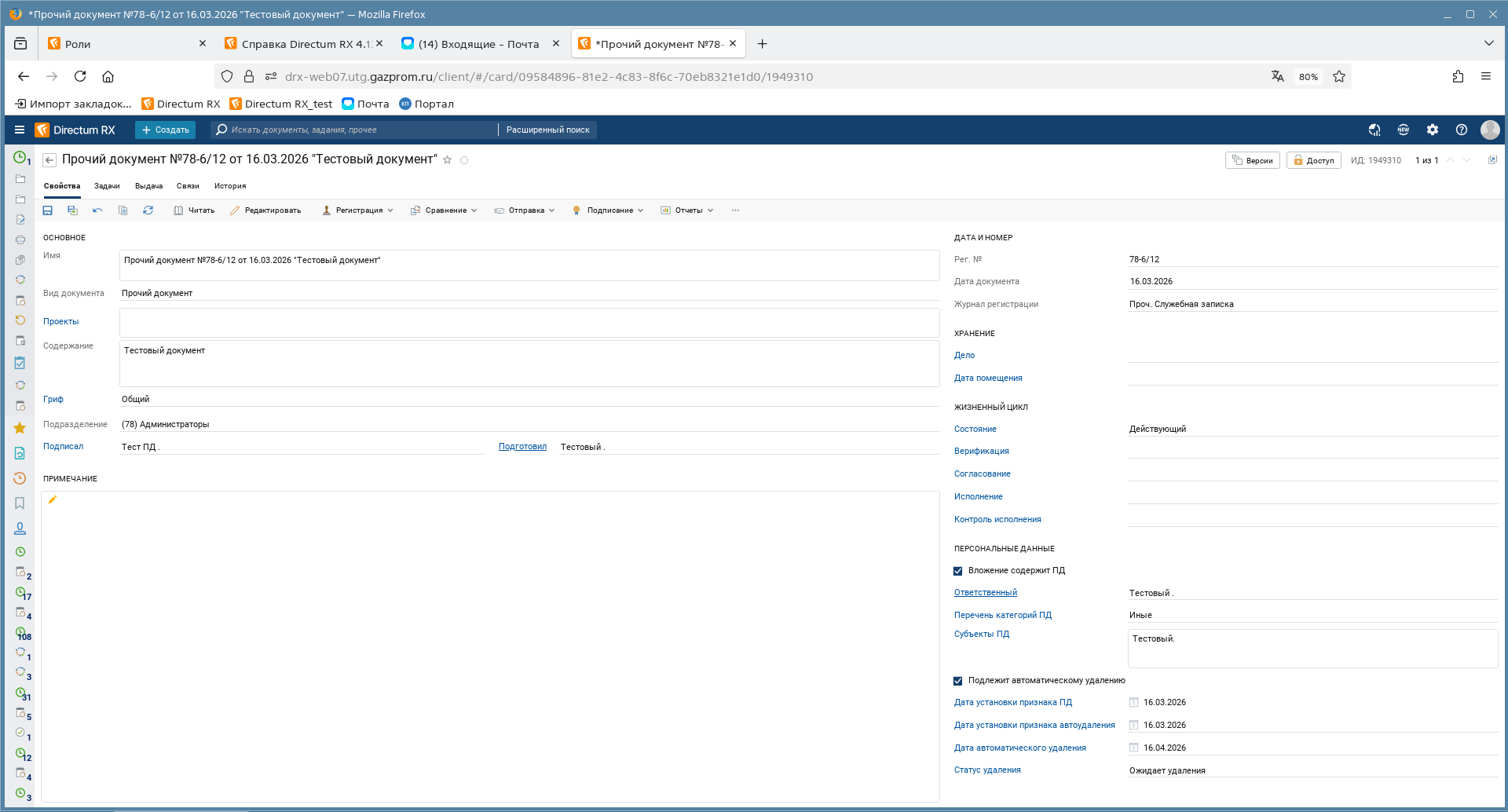The width and height of the screenshot is (1508, 812).
Task: Expand the Регистрация dropdown
Action: pyautogui.click(x=357, y=210)
